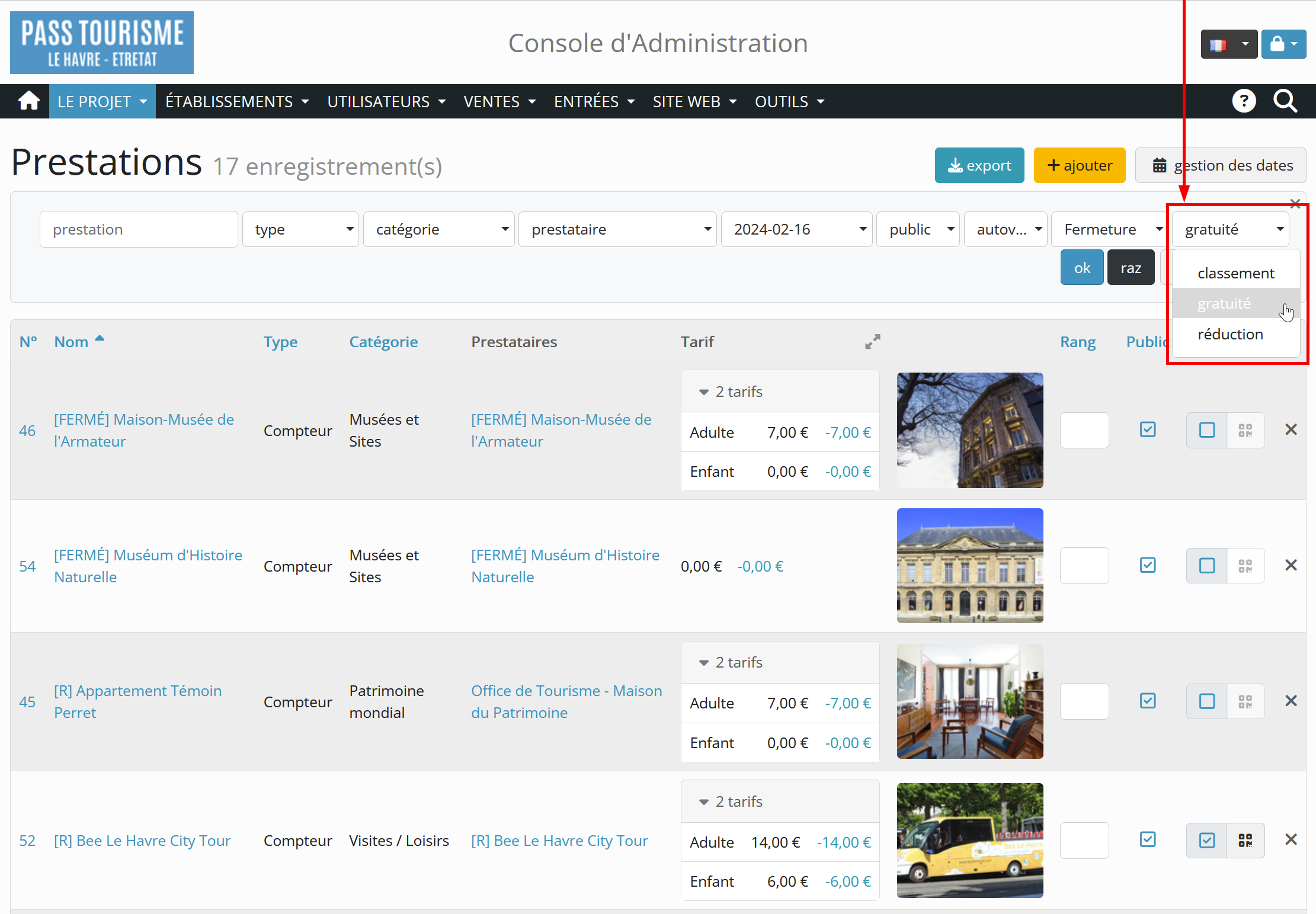Delete the Muséum d'Histoire Naturelle row
The image size is (1316, 914).
tap(1291, 565)
